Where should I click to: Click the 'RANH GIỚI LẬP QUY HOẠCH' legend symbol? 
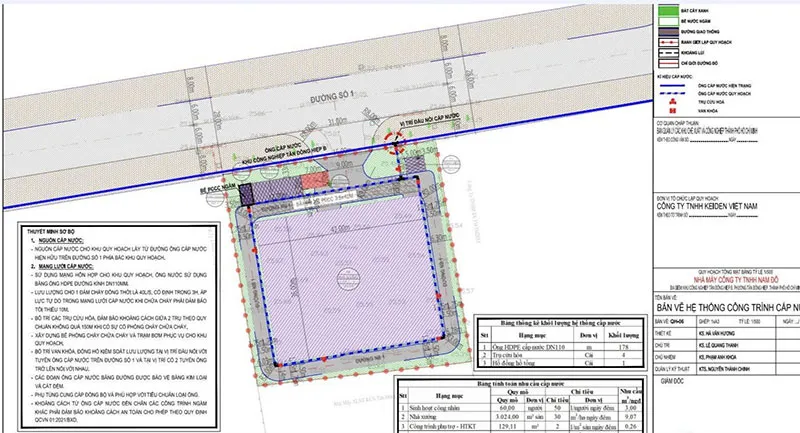(668, 42)
